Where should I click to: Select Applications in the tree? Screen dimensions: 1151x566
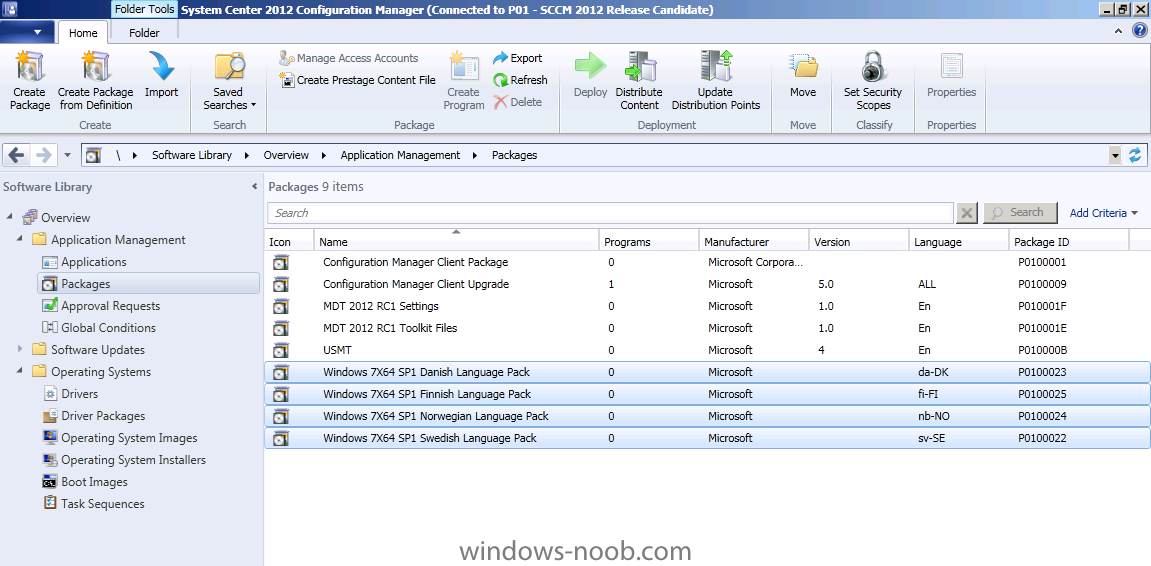(x=93, y=261)
